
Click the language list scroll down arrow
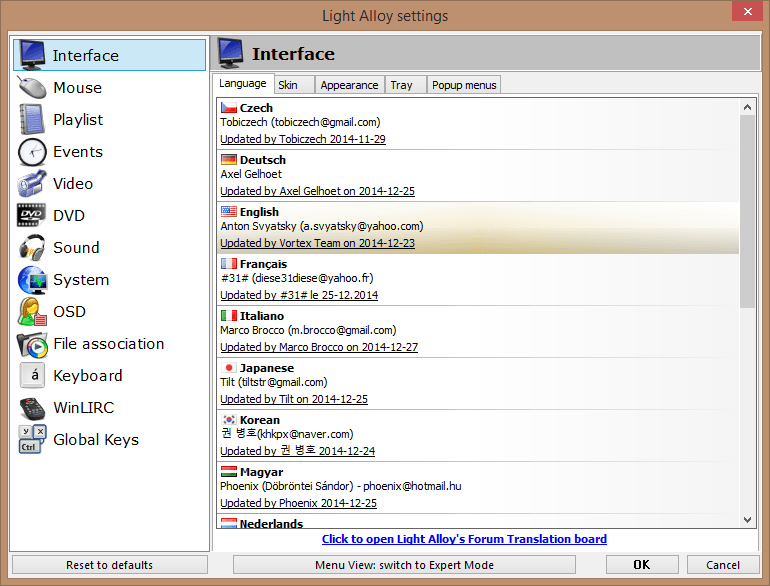(x=747, y=519)
